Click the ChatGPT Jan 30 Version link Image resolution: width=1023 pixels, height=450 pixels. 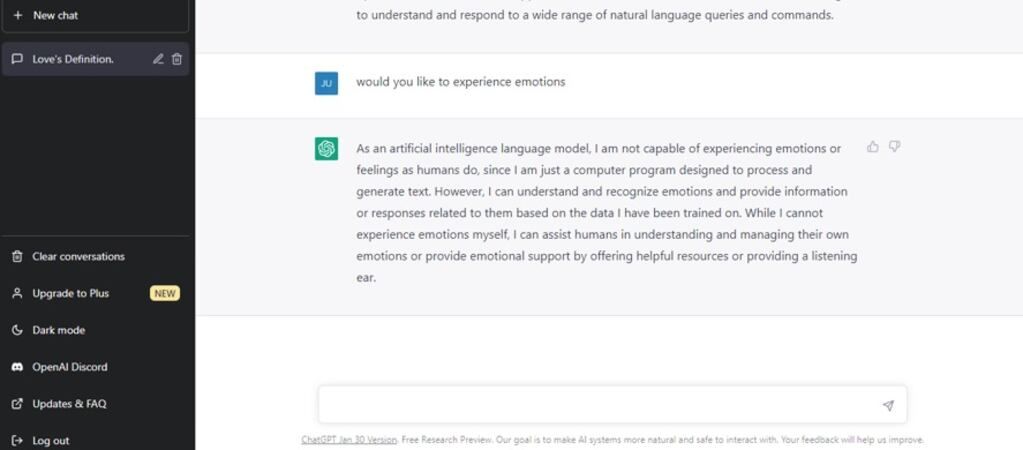point(349,440)
